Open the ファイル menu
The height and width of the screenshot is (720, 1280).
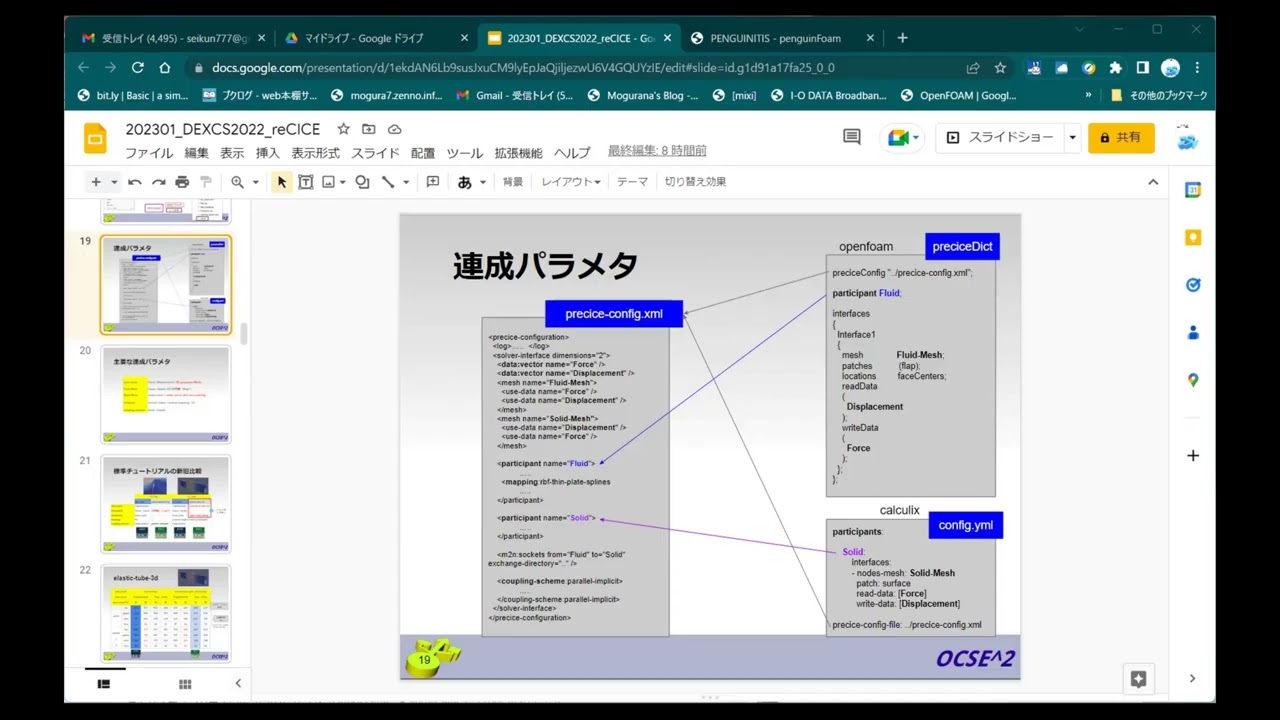149,153
